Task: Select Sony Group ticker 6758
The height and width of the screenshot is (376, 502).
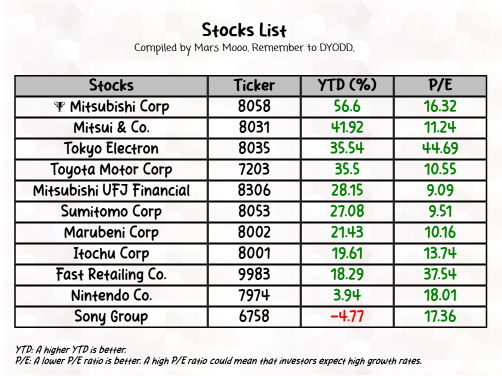Action: [x=254, y=316]
